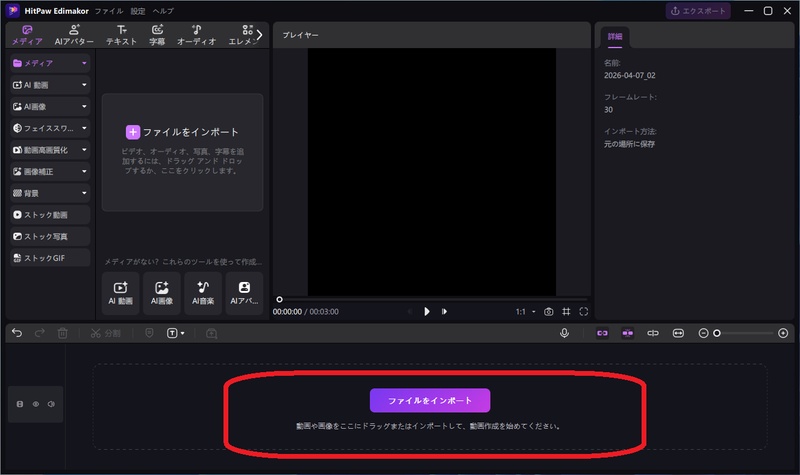
Task: Click the エクスポート button
Action: click(x=698, y=11)
